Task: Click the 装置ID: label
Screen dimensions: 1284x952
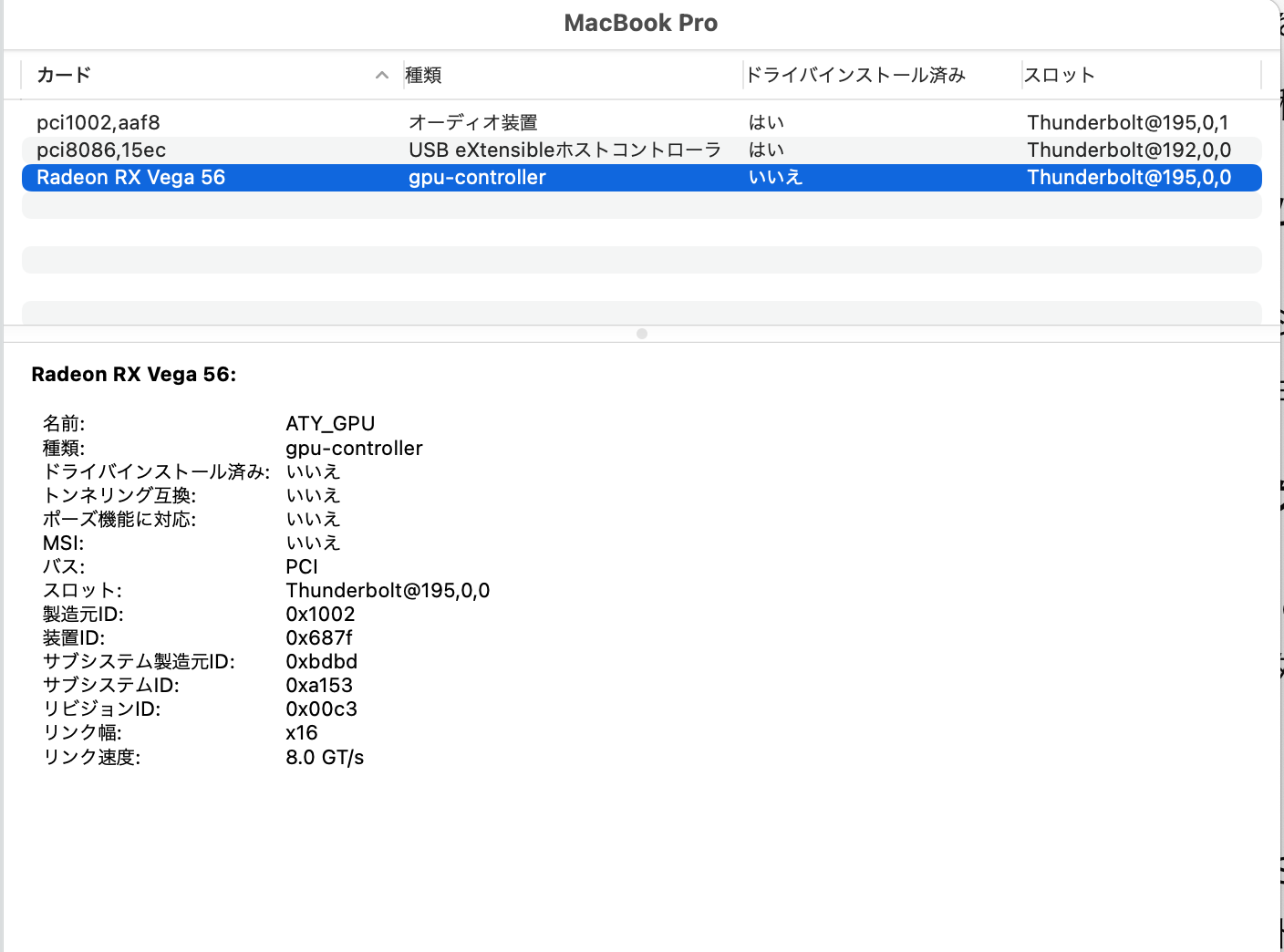Action: (74, 637)
